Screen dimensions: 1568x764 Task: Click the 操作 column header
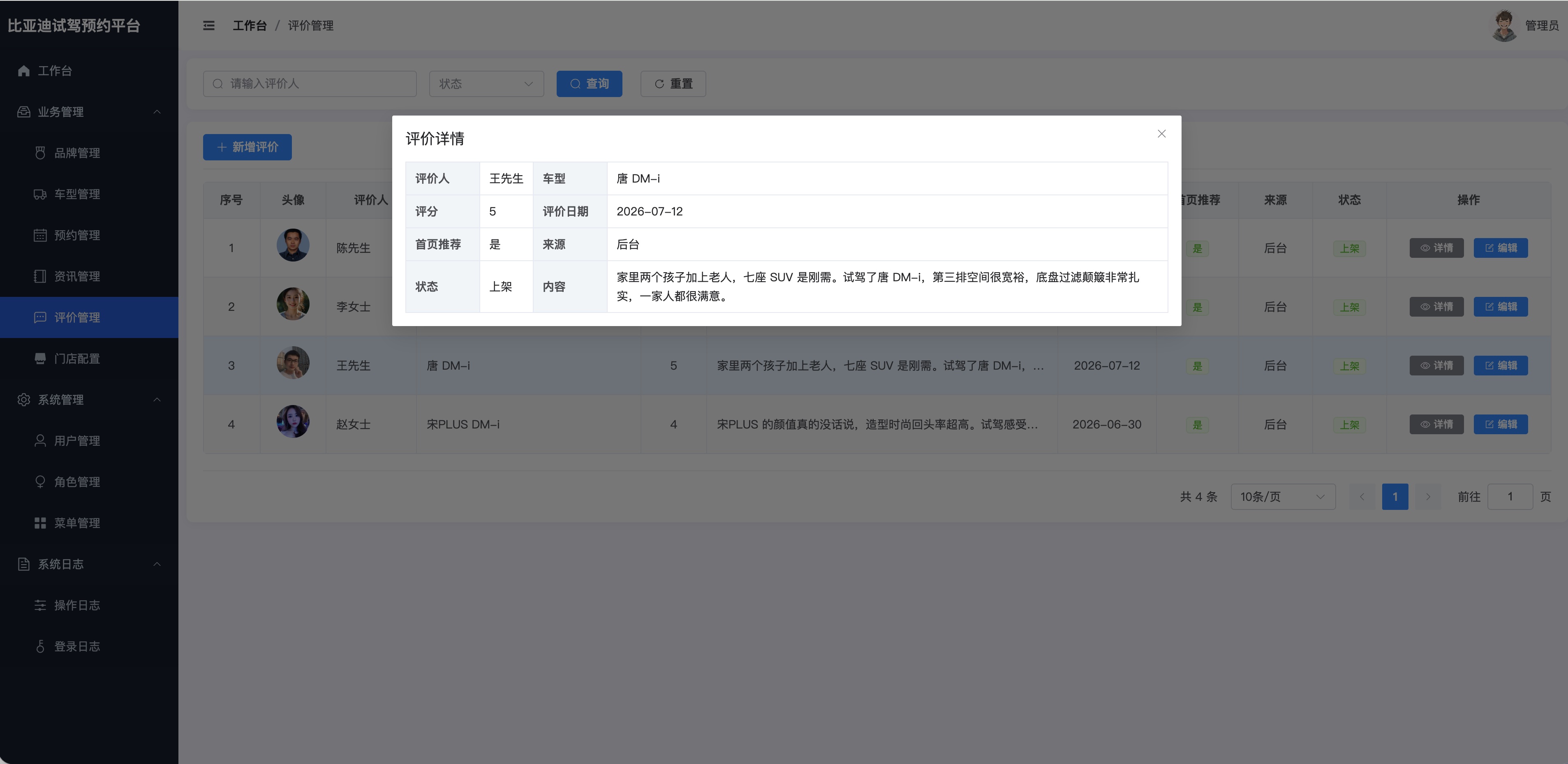click(x=1468, y=200)
